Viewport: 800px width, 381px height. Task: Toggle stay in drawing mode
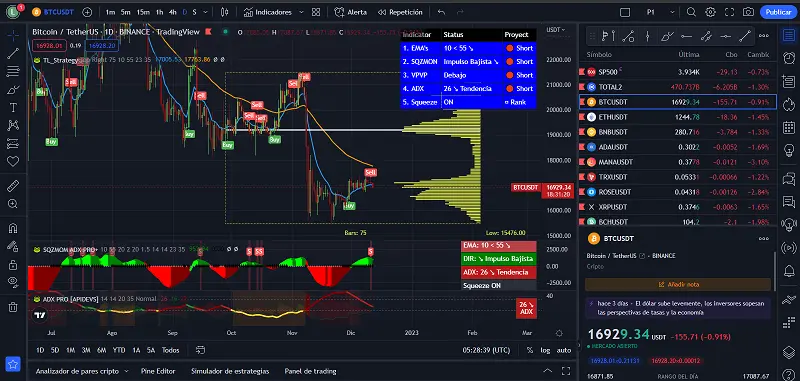click(13, 246)
